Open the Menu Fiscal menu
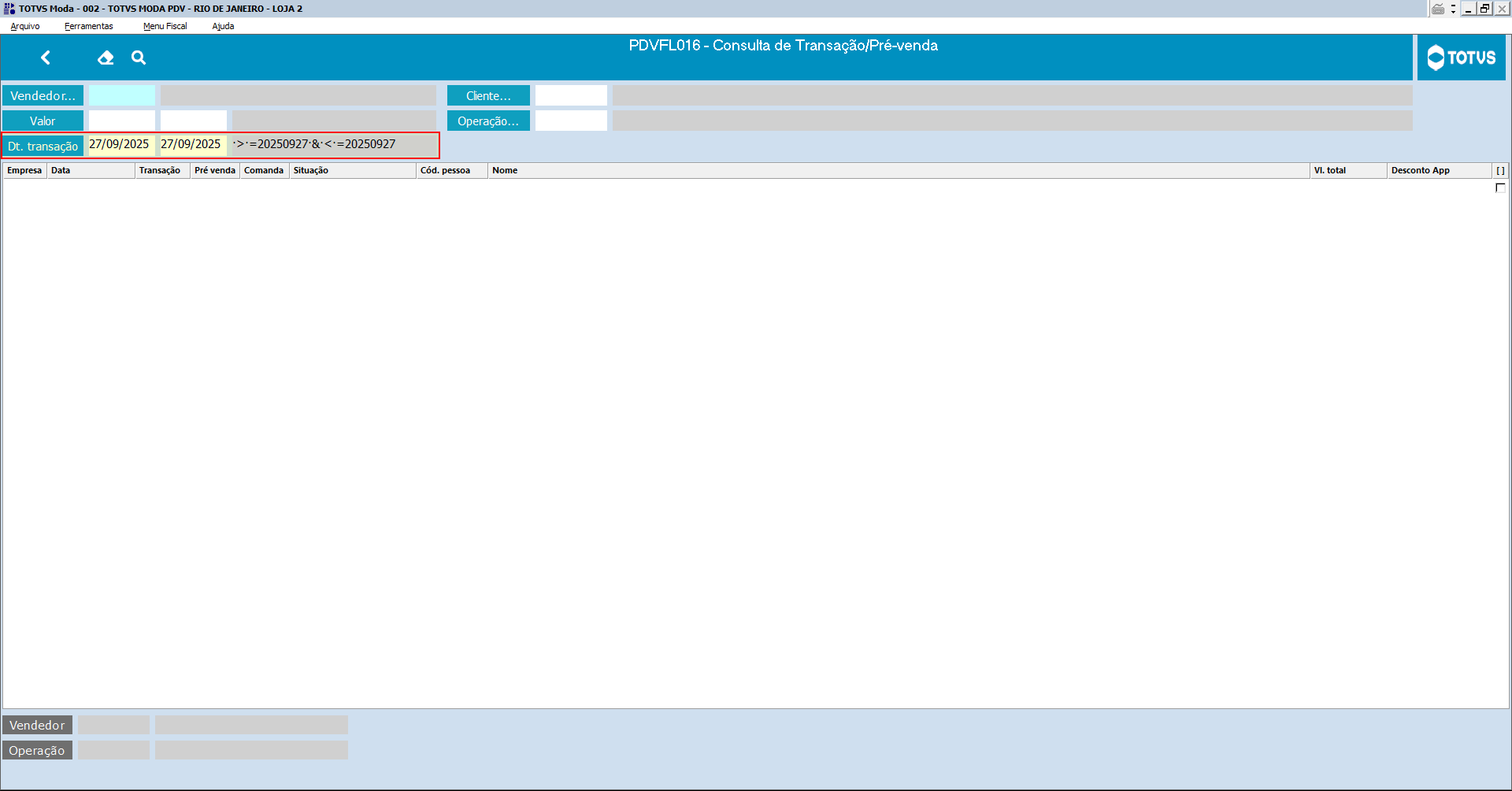Screen dimensions: 1512x791 pos(165,26)
